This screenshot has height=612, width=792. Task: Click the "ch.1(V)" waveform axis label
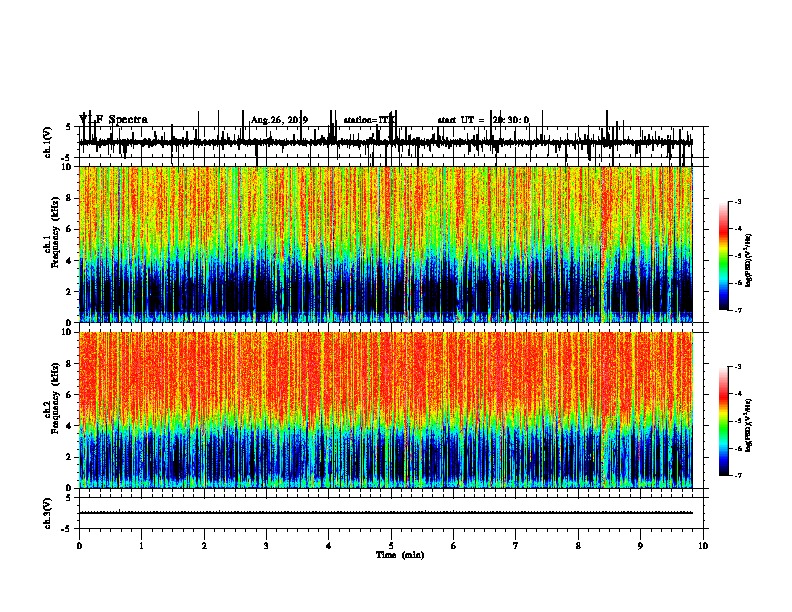[x=47, y=142]
